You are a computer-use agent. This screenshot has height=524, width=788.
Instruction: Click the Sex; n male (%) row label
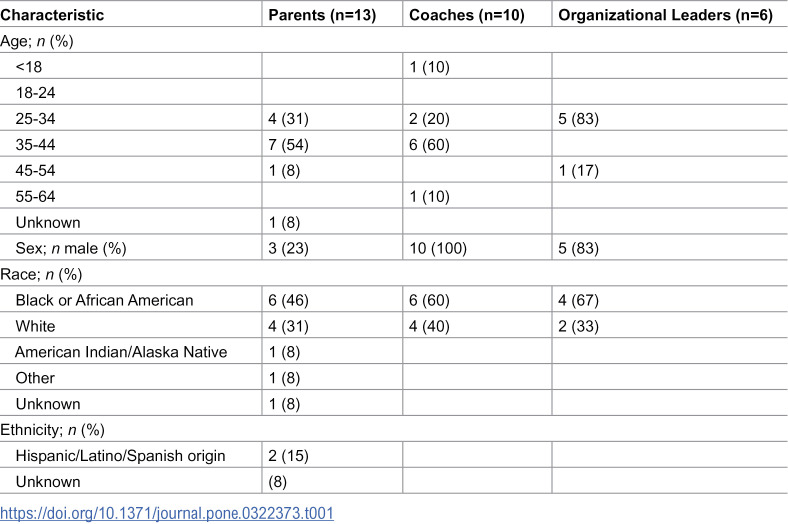71,248
